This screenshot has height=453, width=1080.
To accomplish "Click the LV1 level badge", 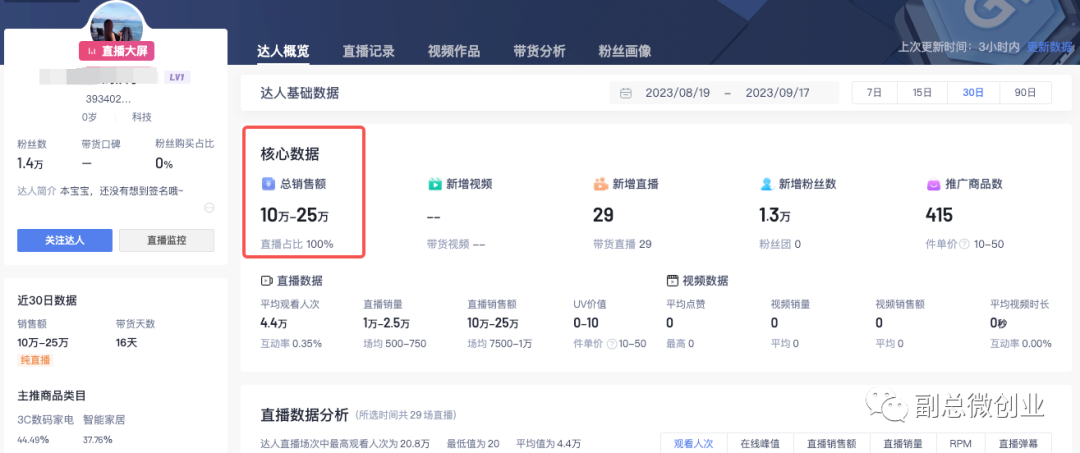I will (177, 77).
